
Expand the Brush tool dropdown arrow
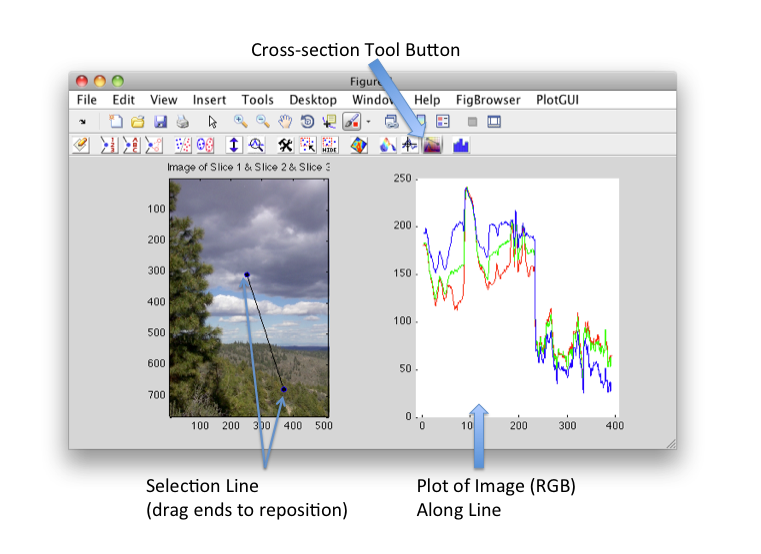[x=368, y=121]
